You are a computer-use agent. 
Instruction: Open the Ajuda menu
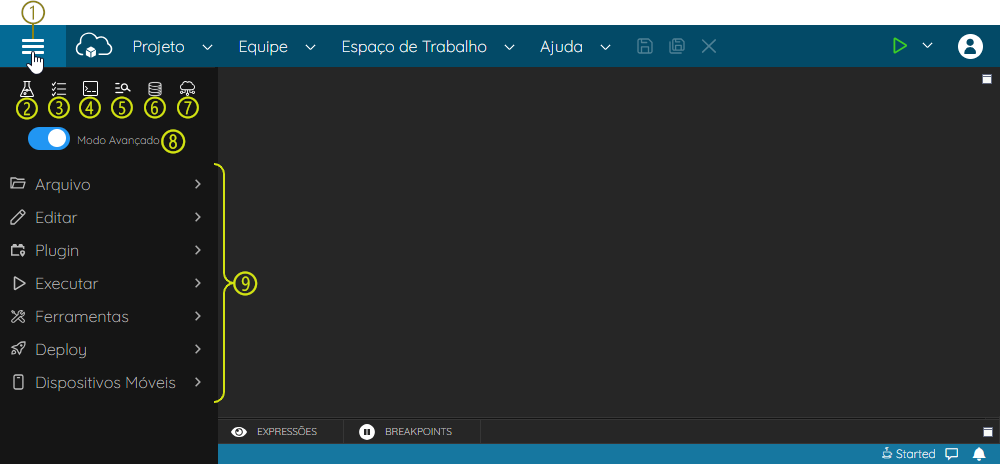click(561, 47)
